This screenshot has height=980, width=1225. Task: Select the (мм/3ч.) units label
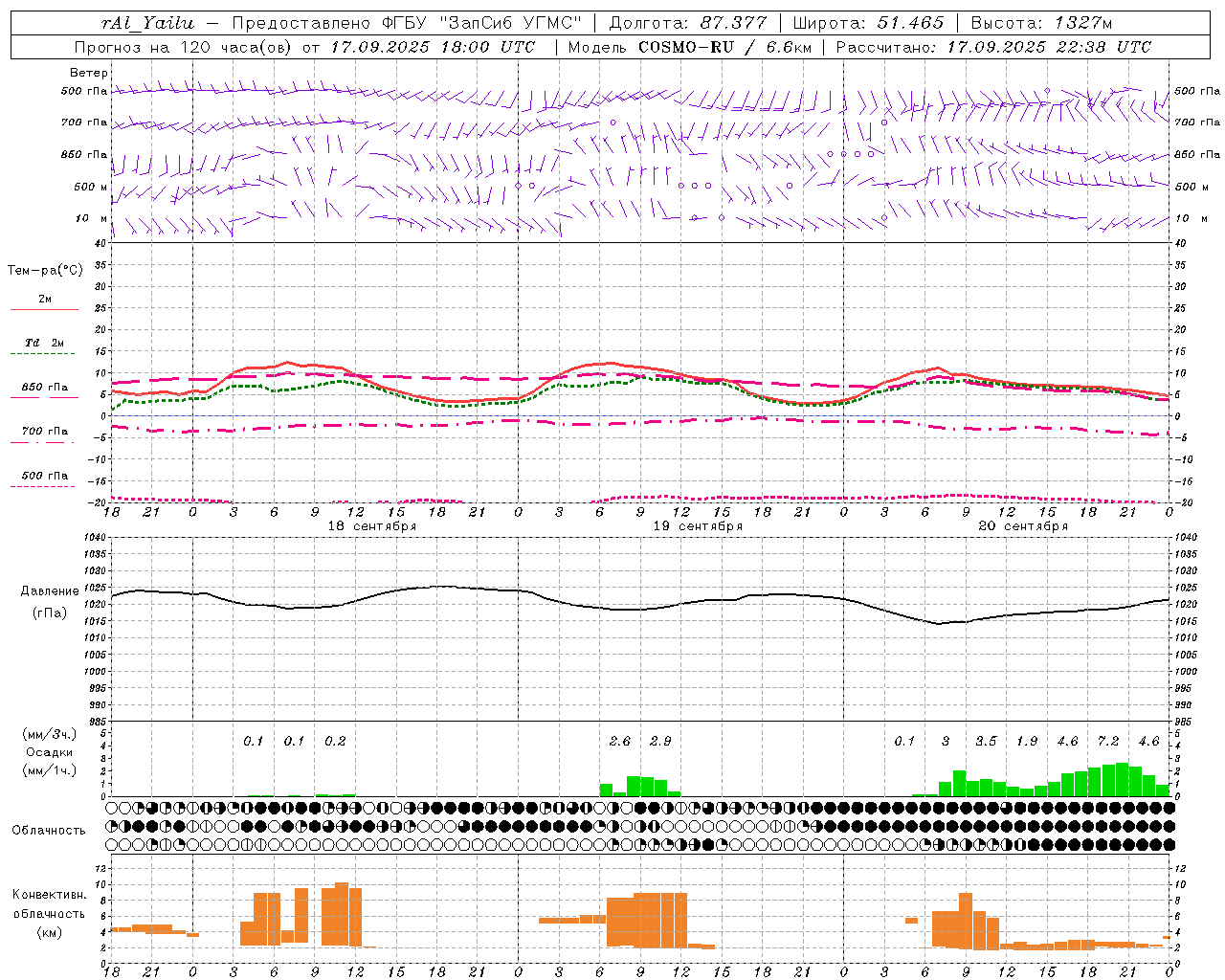click(48, 734)
